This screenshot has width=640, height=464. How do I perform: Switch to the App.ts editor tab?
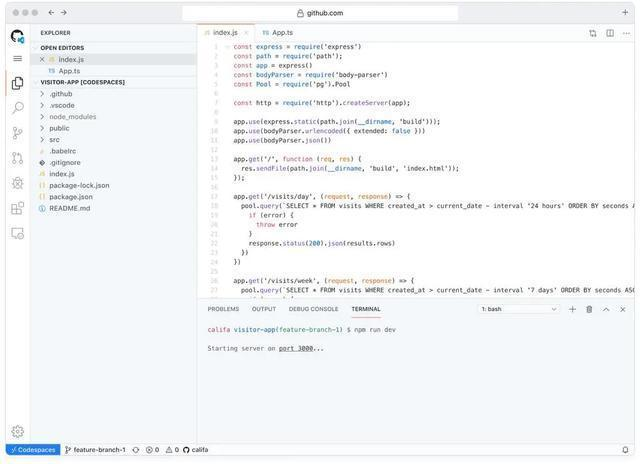(278, 33)
